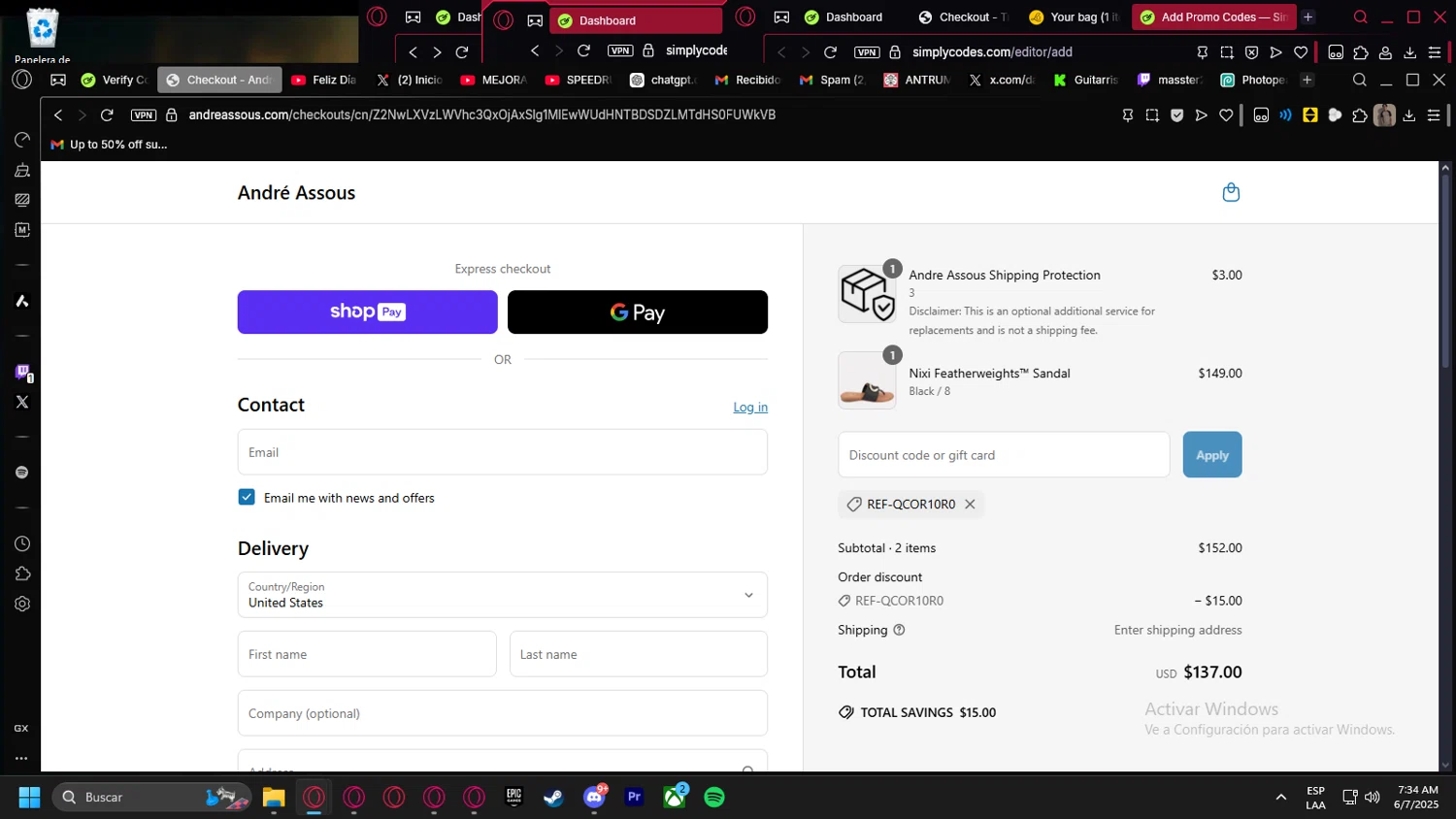1456x819 pixels.
Task: Open Easy Setup menu in checkout toolbar
Action: tap(1434, 115)
